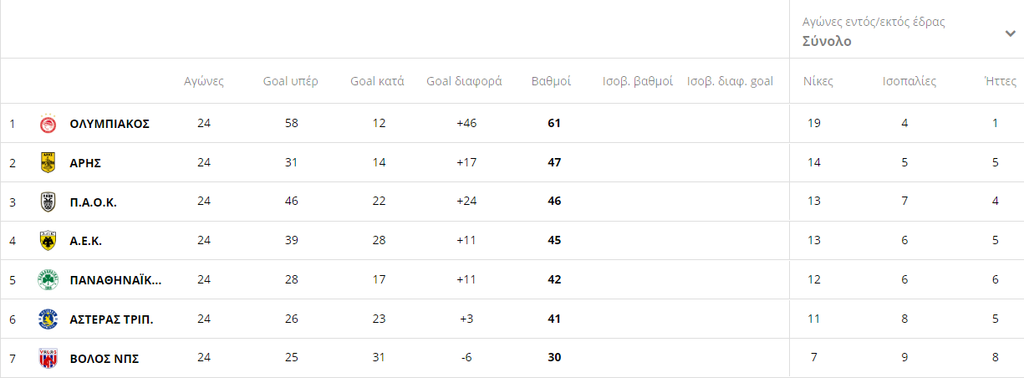Select the ΠΑΝΑΘΗΝΑΪΚ... team name
1024x378 pixels.
116,280
